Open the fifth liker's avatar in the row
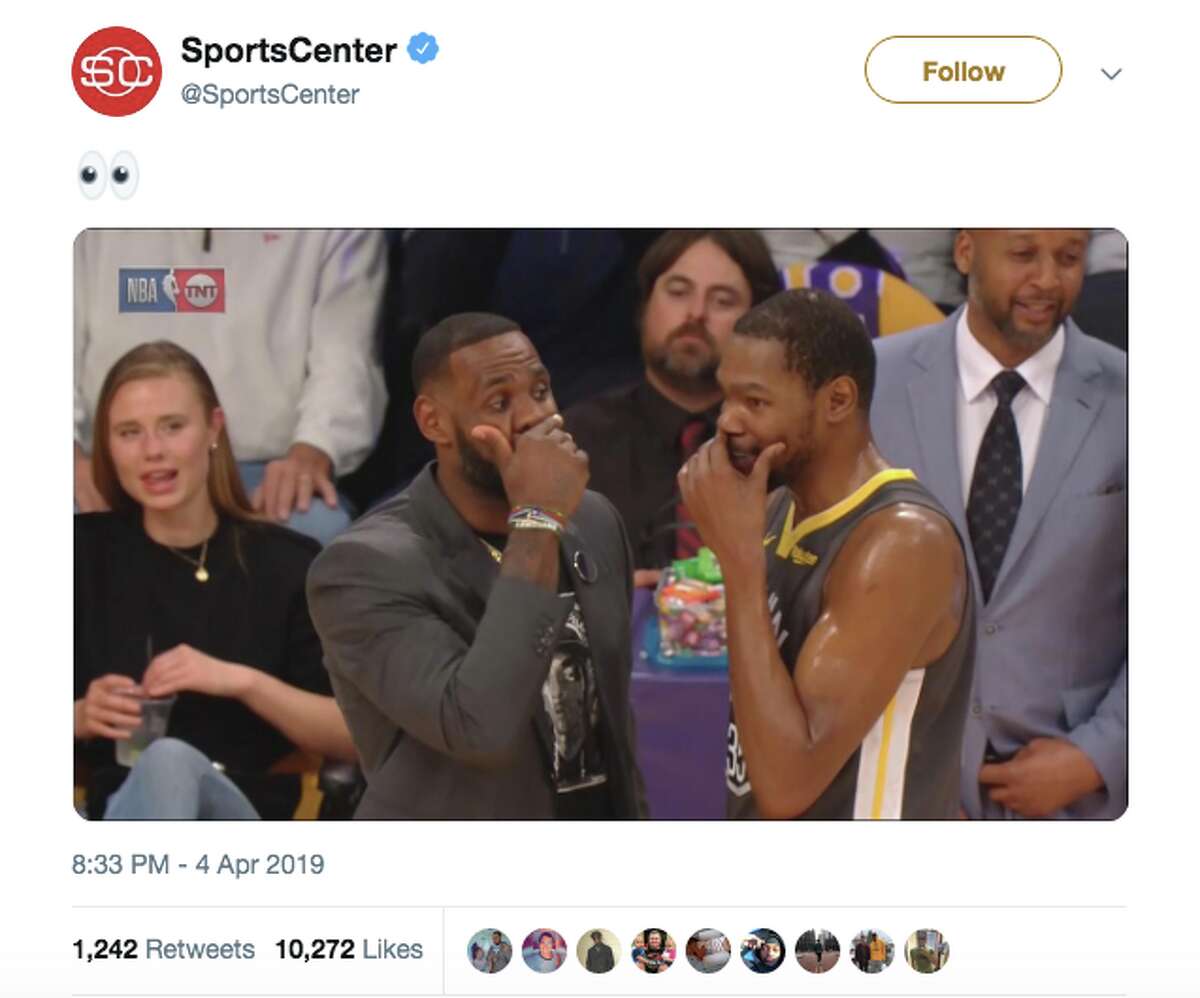The width and height of the screenshot is (1200, 998). [x=708, y=950]
